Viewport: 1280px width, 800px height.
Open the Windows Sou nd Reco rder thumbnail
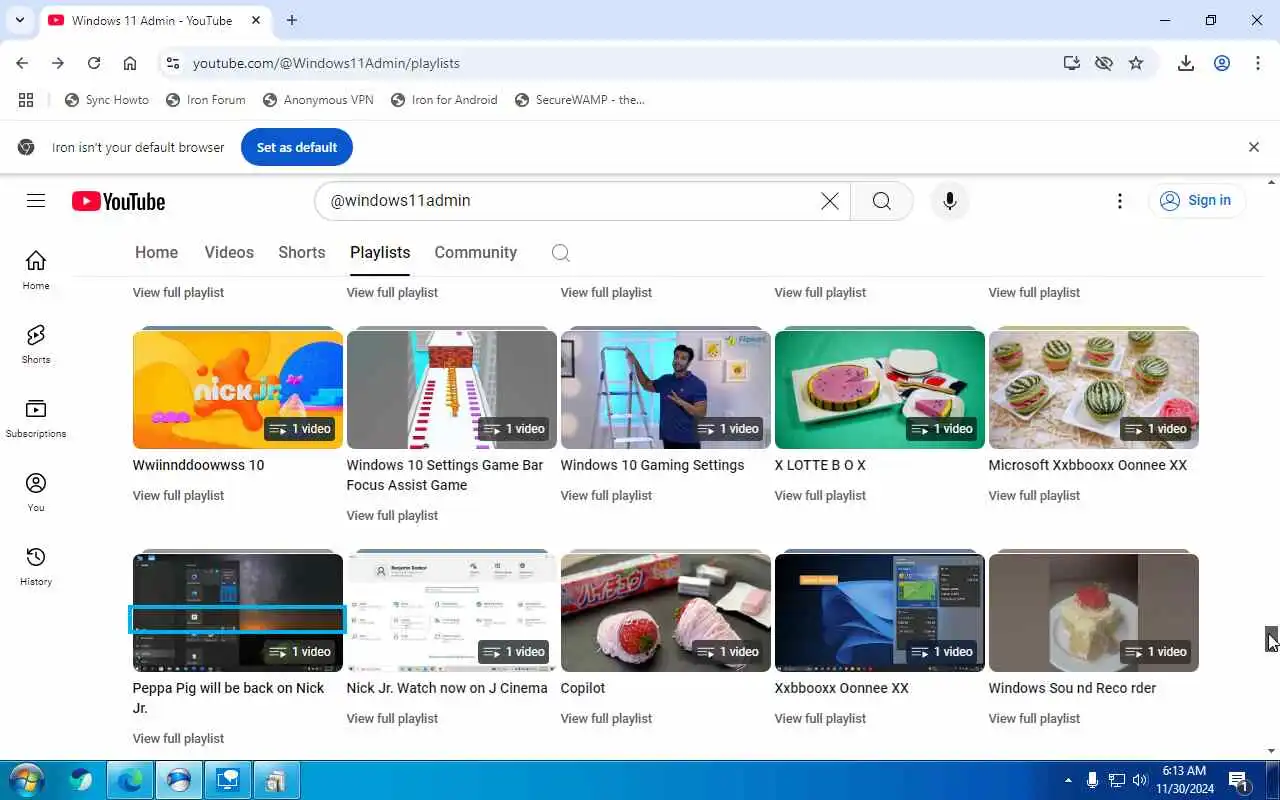pyautogui.click(x=1094, y=613)
